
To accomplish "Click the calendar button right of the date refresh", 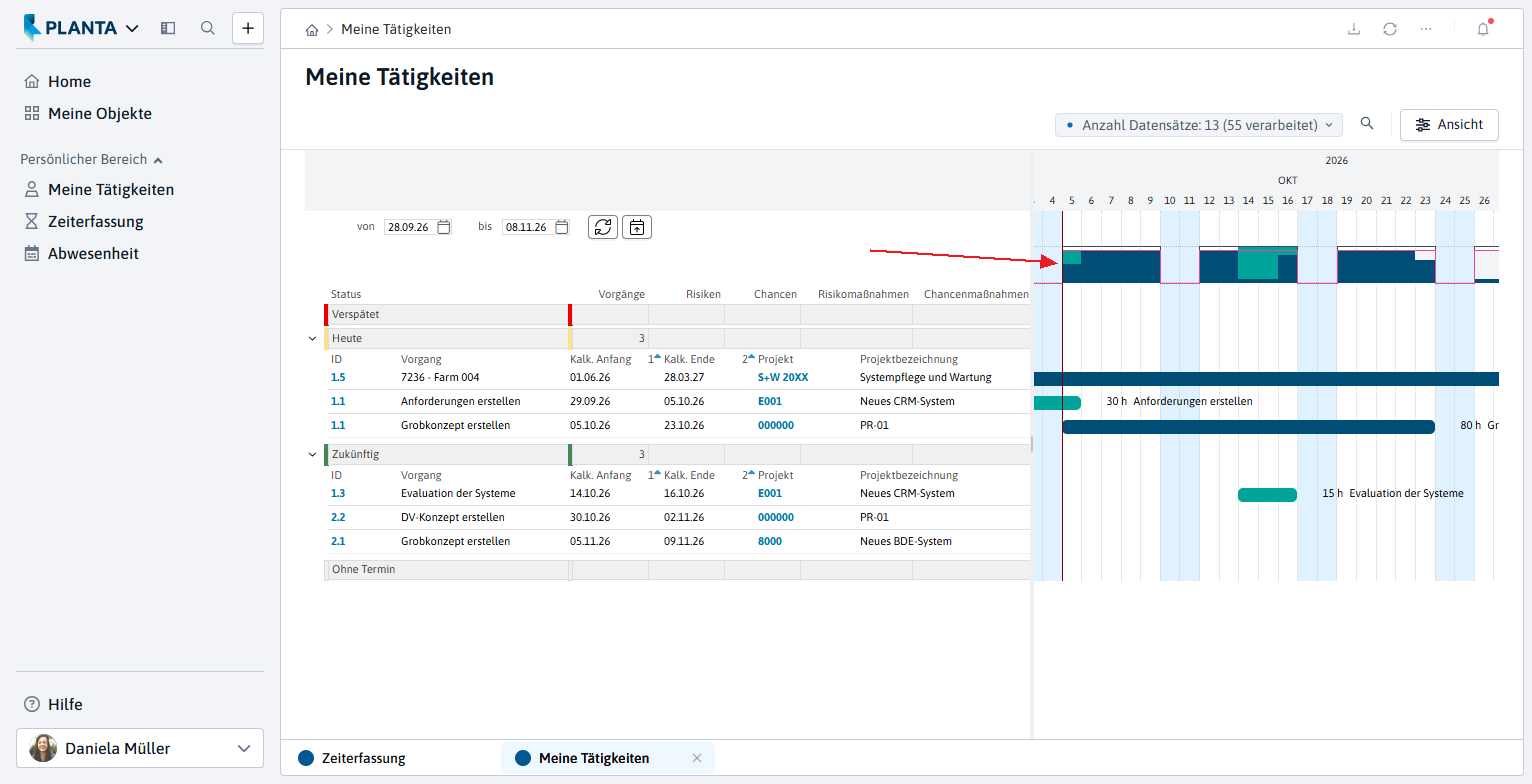I will point(637,227).
